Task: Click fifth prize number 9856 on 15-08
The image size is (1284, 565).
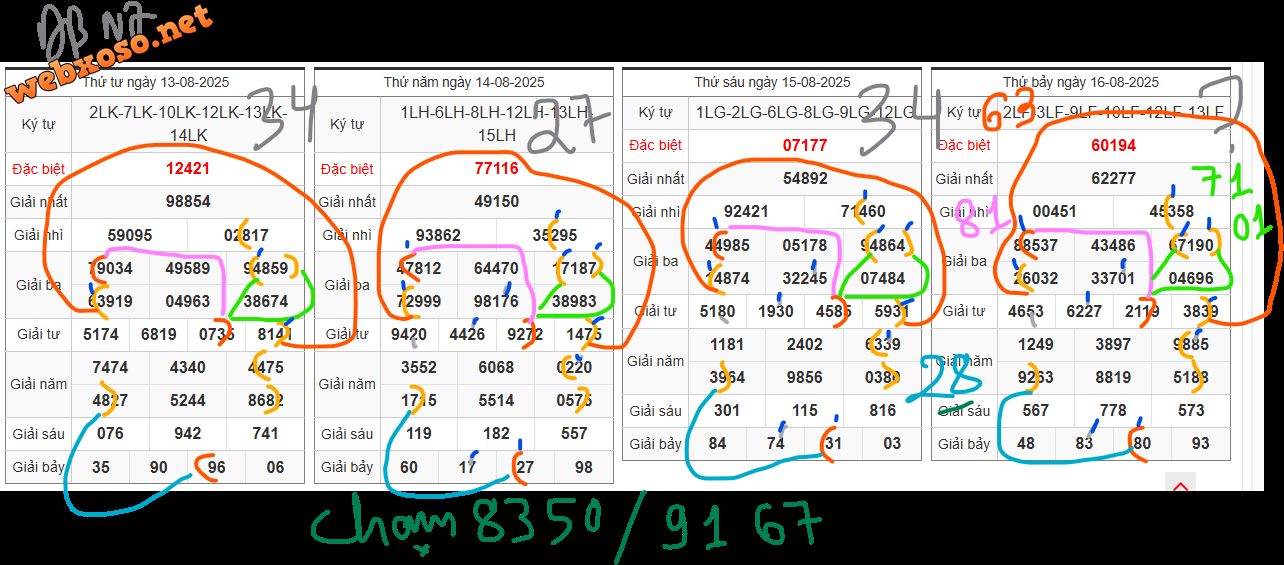Action: click(x=805, y=378)
